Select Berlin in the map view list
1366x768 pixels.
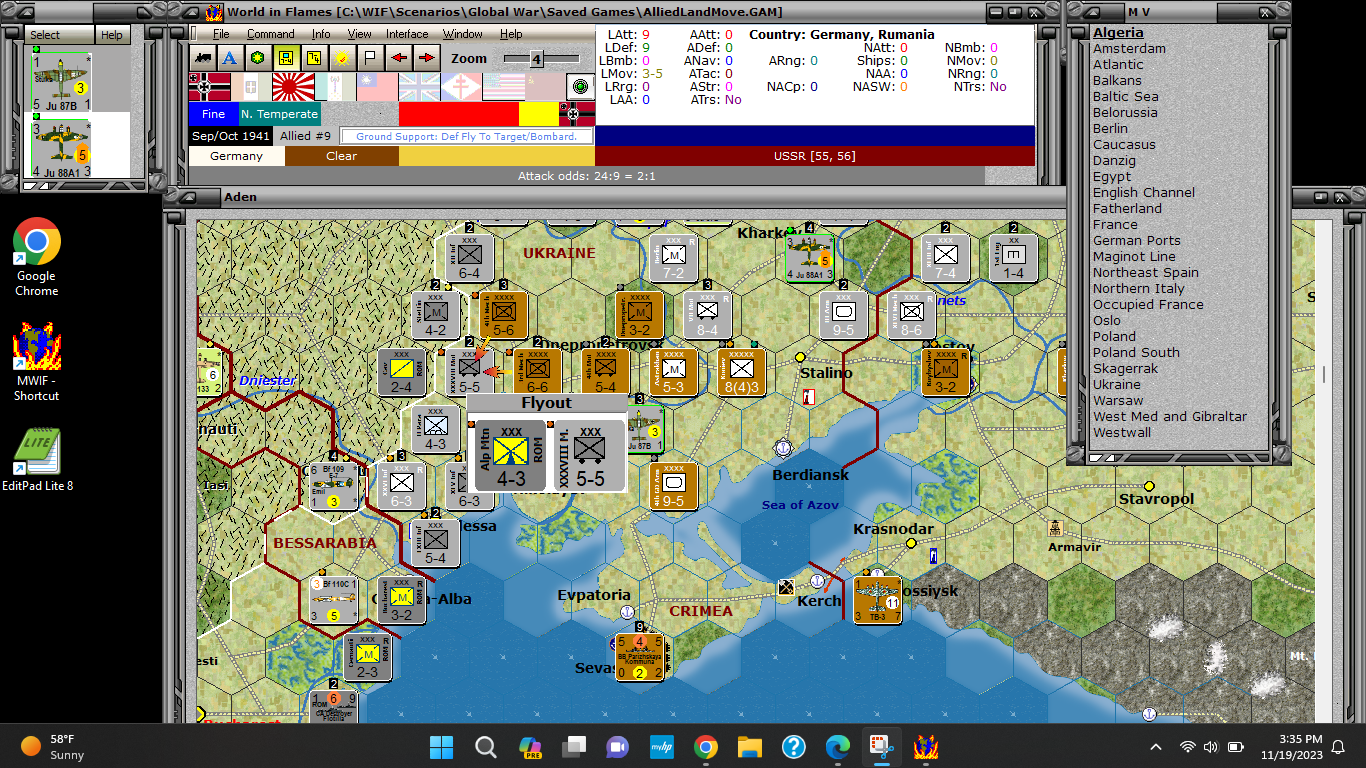click(x=1110, y=128)
